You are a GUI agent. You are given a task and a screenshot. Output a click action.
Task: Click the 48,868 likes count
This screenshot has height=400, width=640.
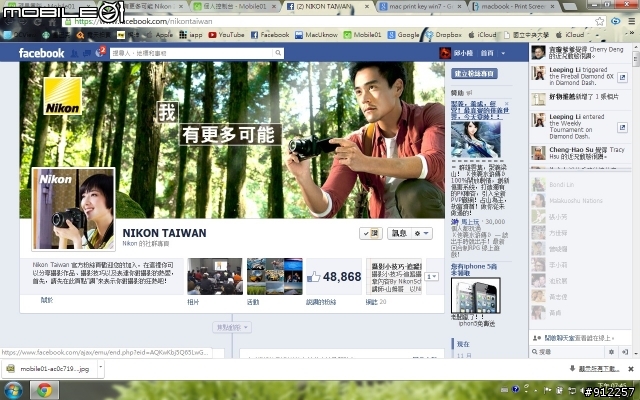pyautogui.click(x=342, y=277)
